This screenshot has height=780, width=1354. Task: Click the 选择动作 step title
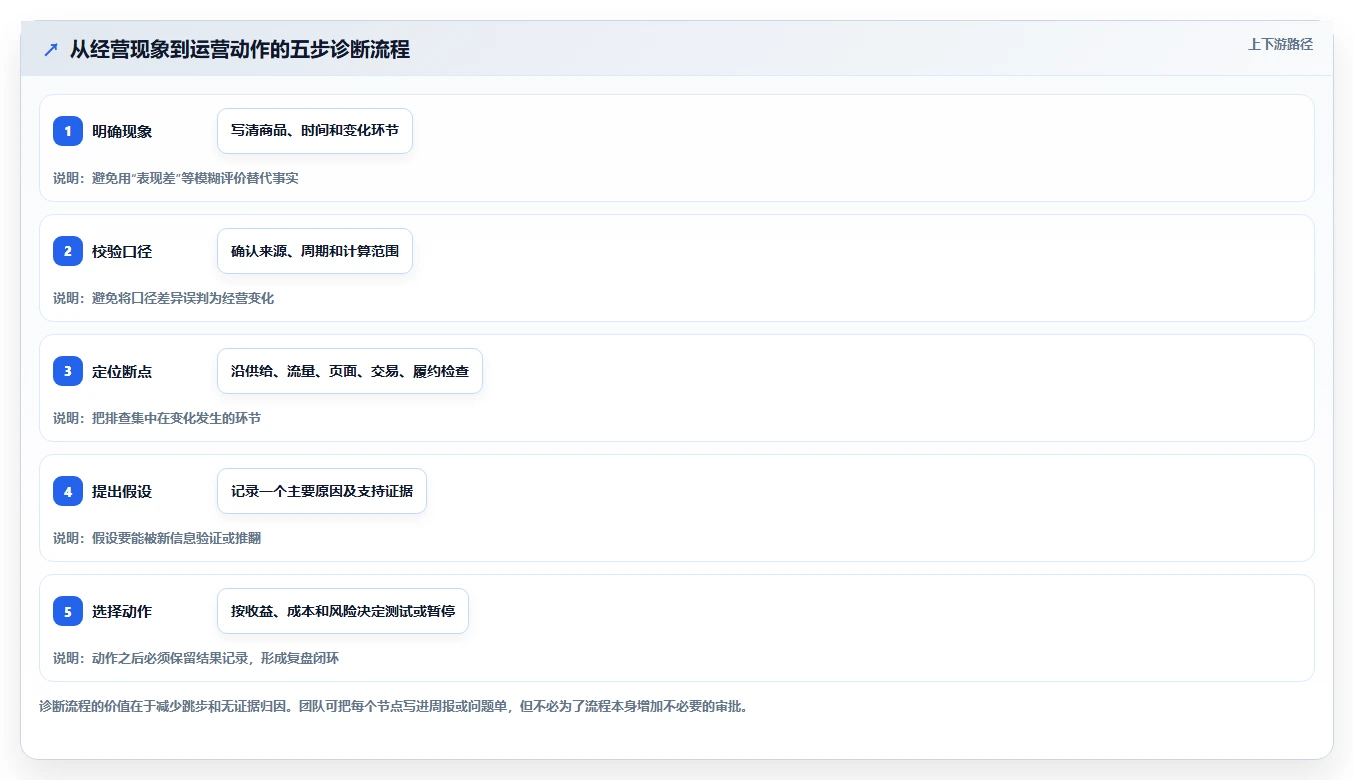[122, 611]
